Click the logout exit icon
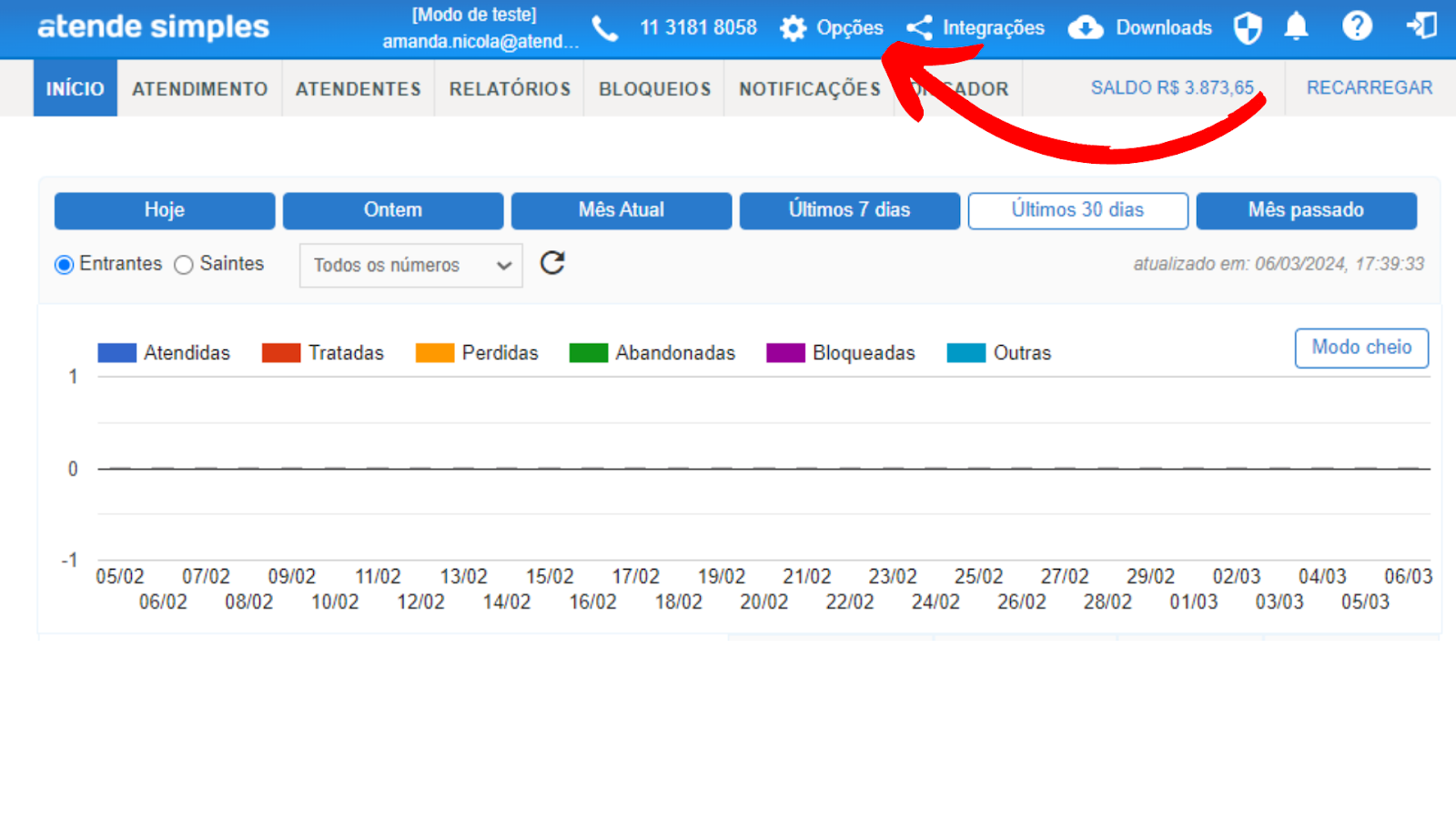The image size is (1456, 819). pos(1421,26)
